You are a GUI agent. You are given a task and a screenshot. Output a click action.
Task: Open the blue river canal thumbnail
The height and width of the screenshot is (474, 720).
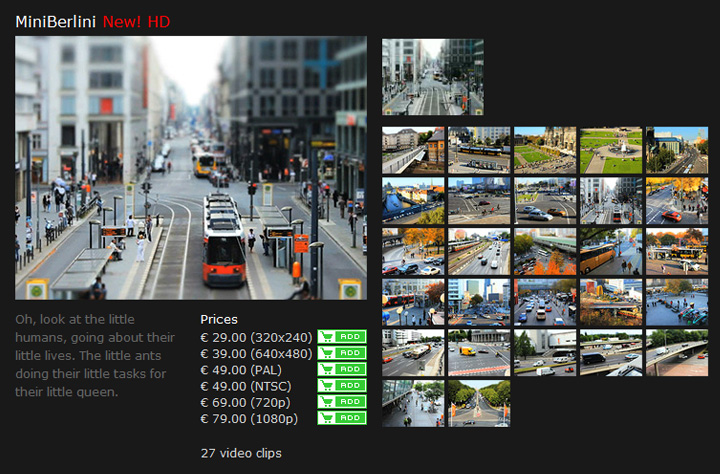(413, 201)
